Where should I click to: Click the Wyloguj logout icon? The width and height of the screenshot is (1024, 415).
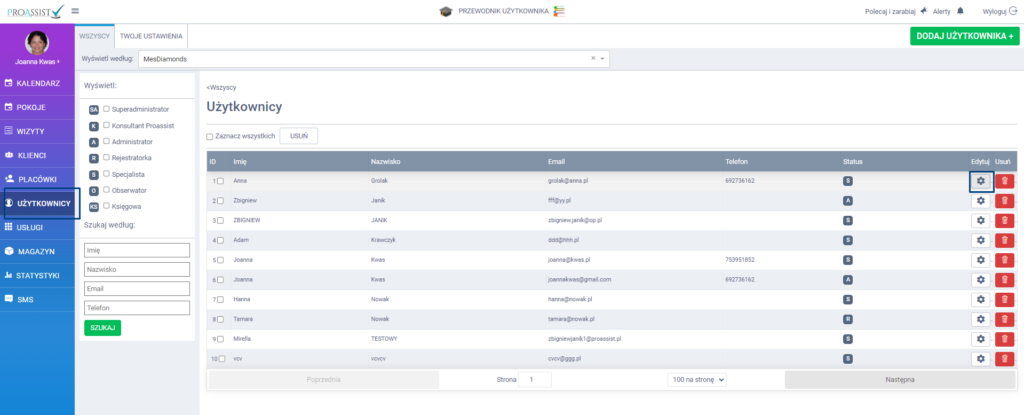(1013, 11)
